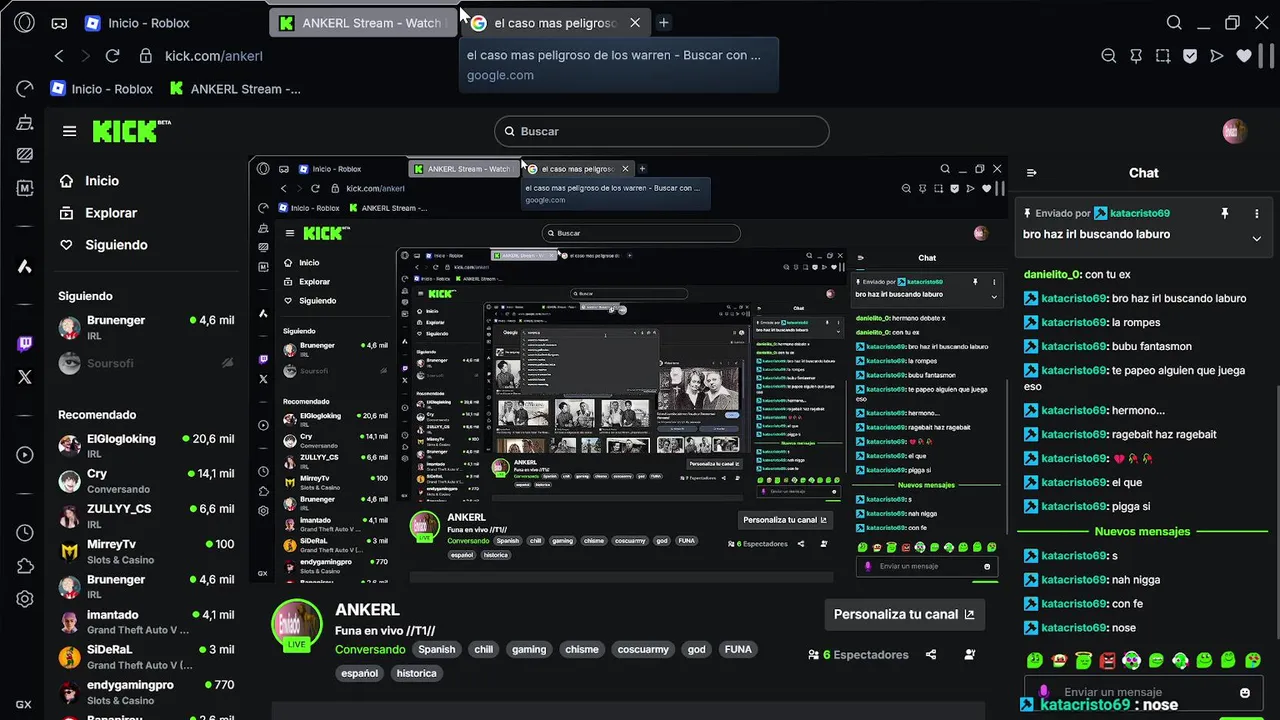Open the Inicio - Roblox bookmark in bookmarks bar

coord(102,89)
